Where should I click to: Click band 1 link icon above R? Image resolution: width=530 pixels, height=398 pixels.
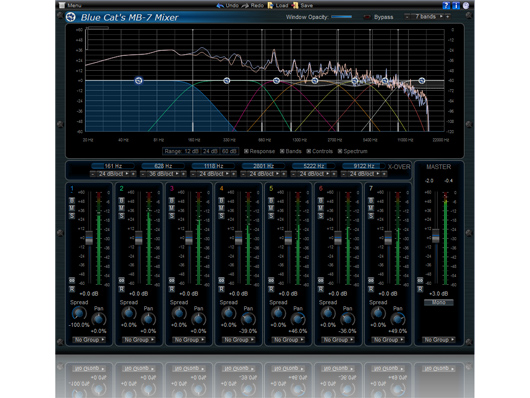72,280
